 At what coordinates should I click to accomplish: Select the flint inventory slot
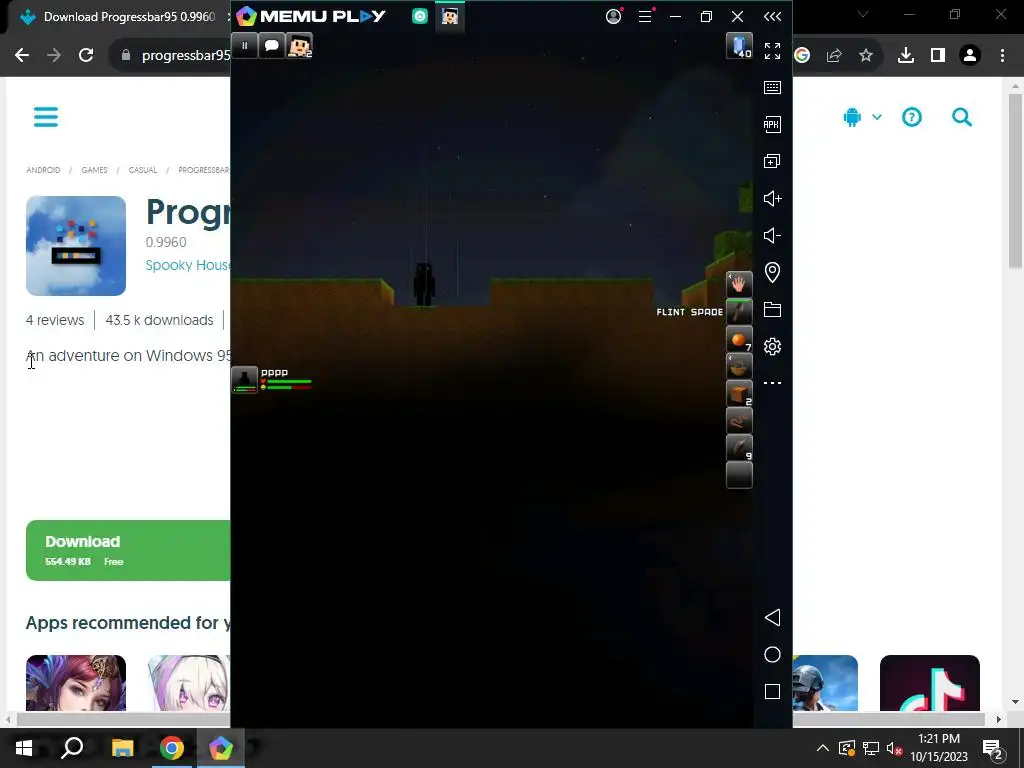[x=739, y=449]
